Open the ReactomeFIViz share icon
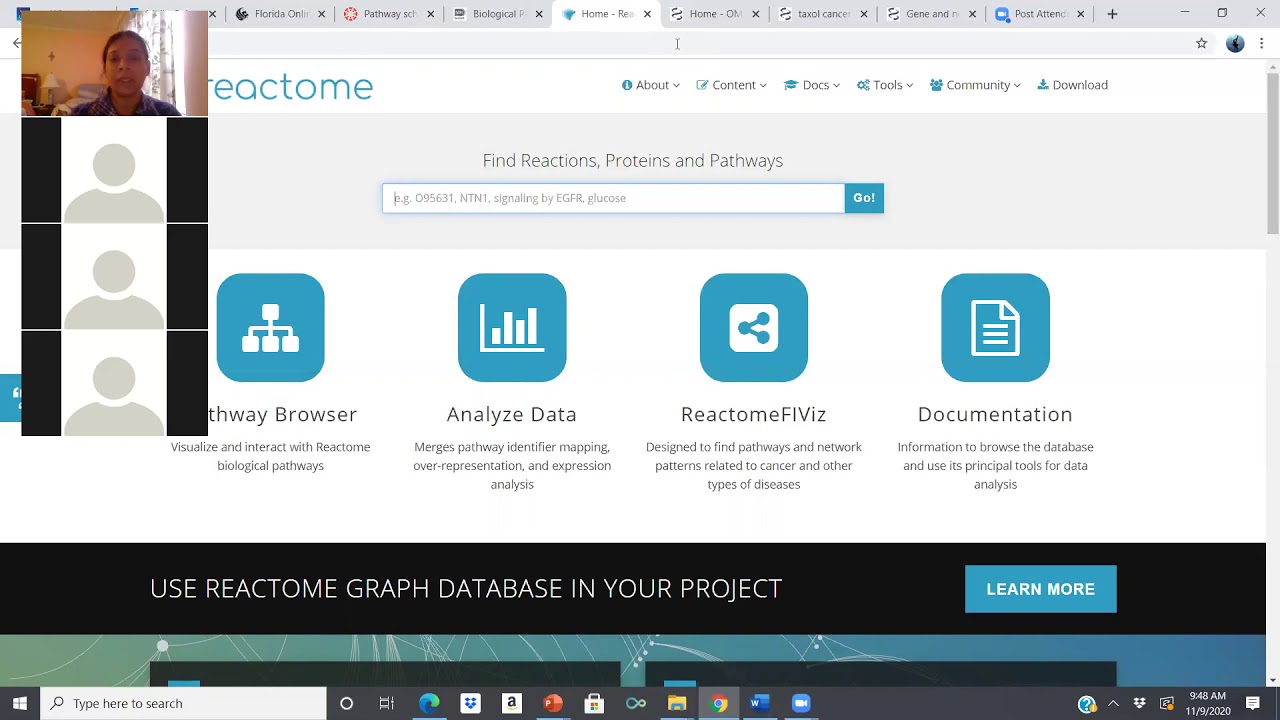This screenshot has width=1280, height=720. tap(754, 328)
